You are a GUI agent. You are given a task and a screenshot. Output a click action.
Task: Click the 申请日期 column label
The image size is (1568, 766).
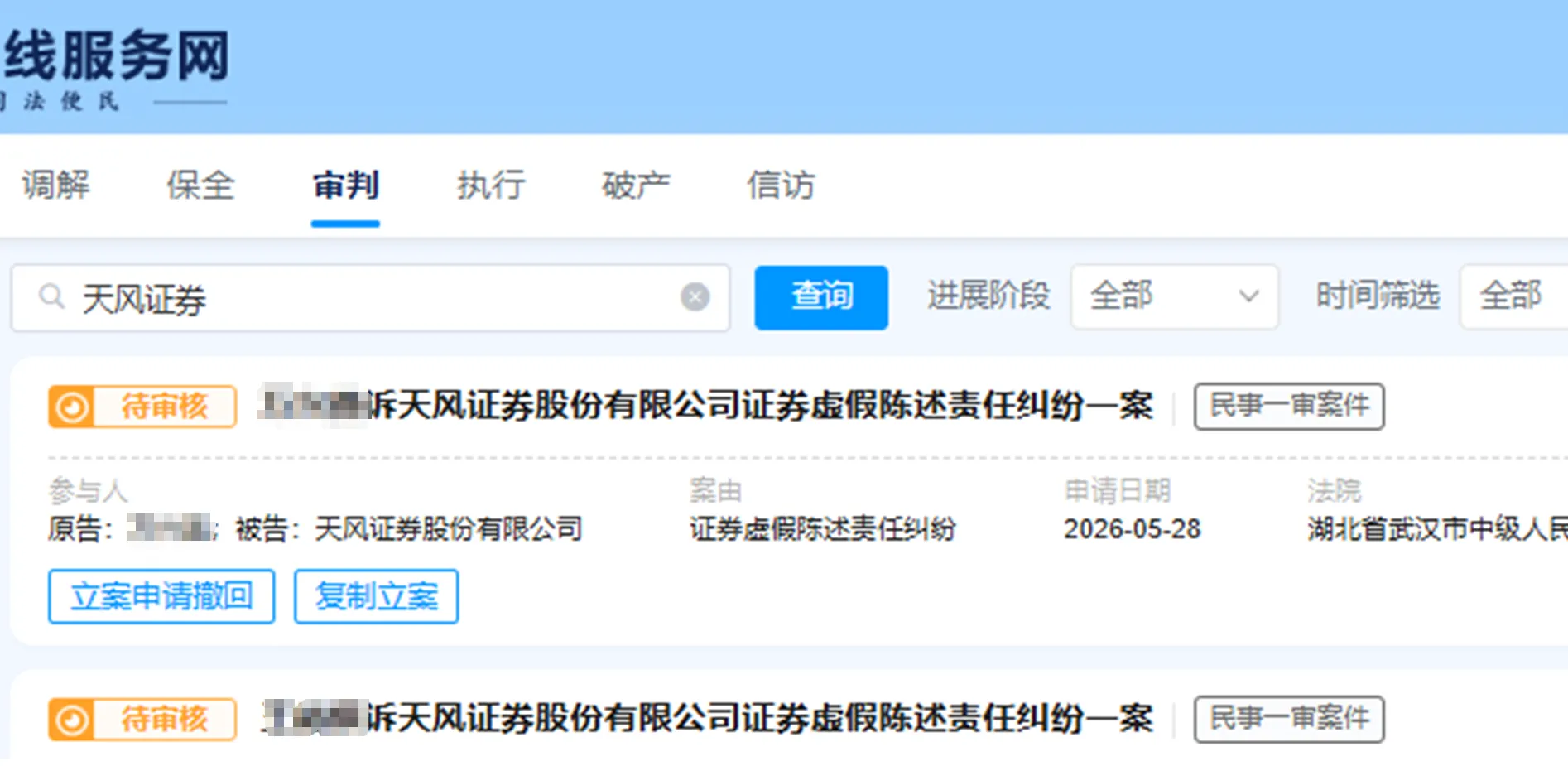click(x=1118, y=491)
